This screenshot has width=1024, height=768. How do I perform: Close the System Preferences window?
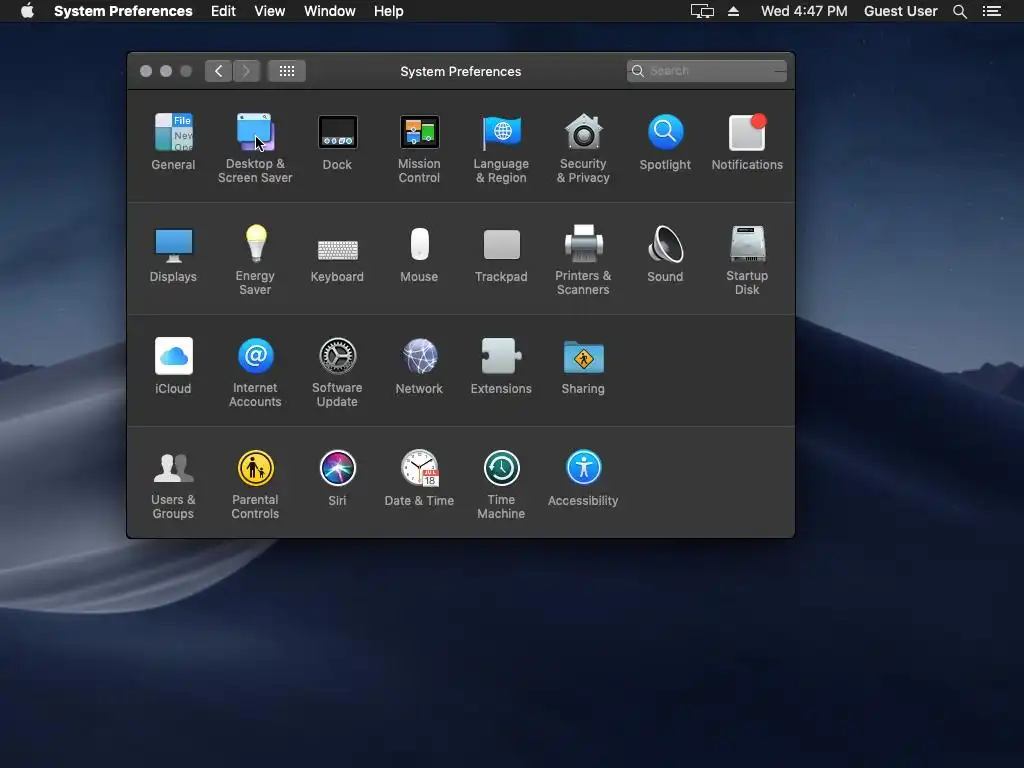tap(146, 71)
